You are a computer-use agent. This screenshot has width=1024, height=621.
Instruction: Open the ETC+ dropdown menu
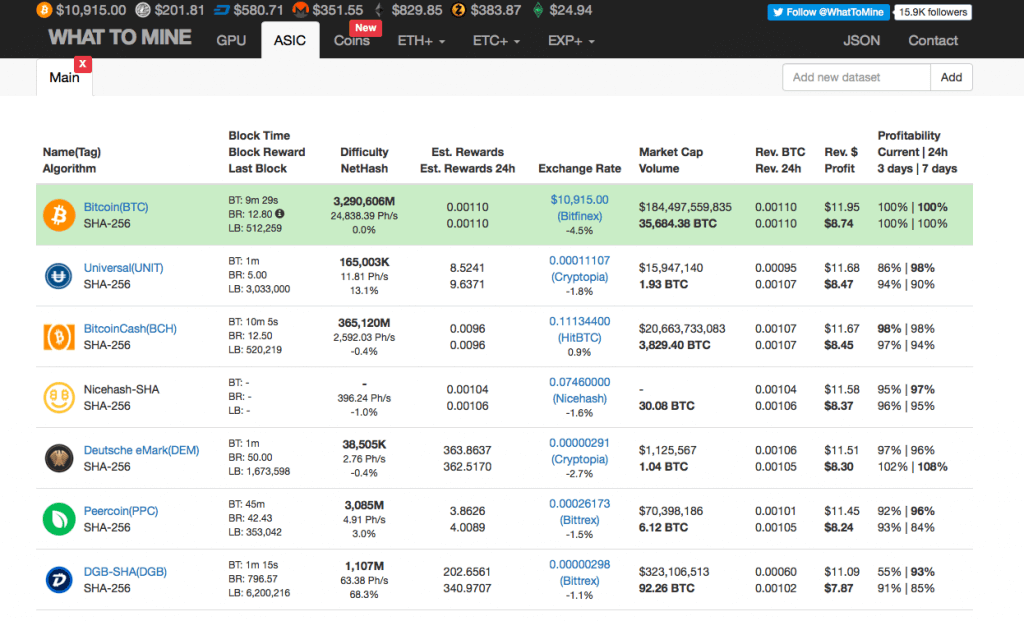point(496,41)
